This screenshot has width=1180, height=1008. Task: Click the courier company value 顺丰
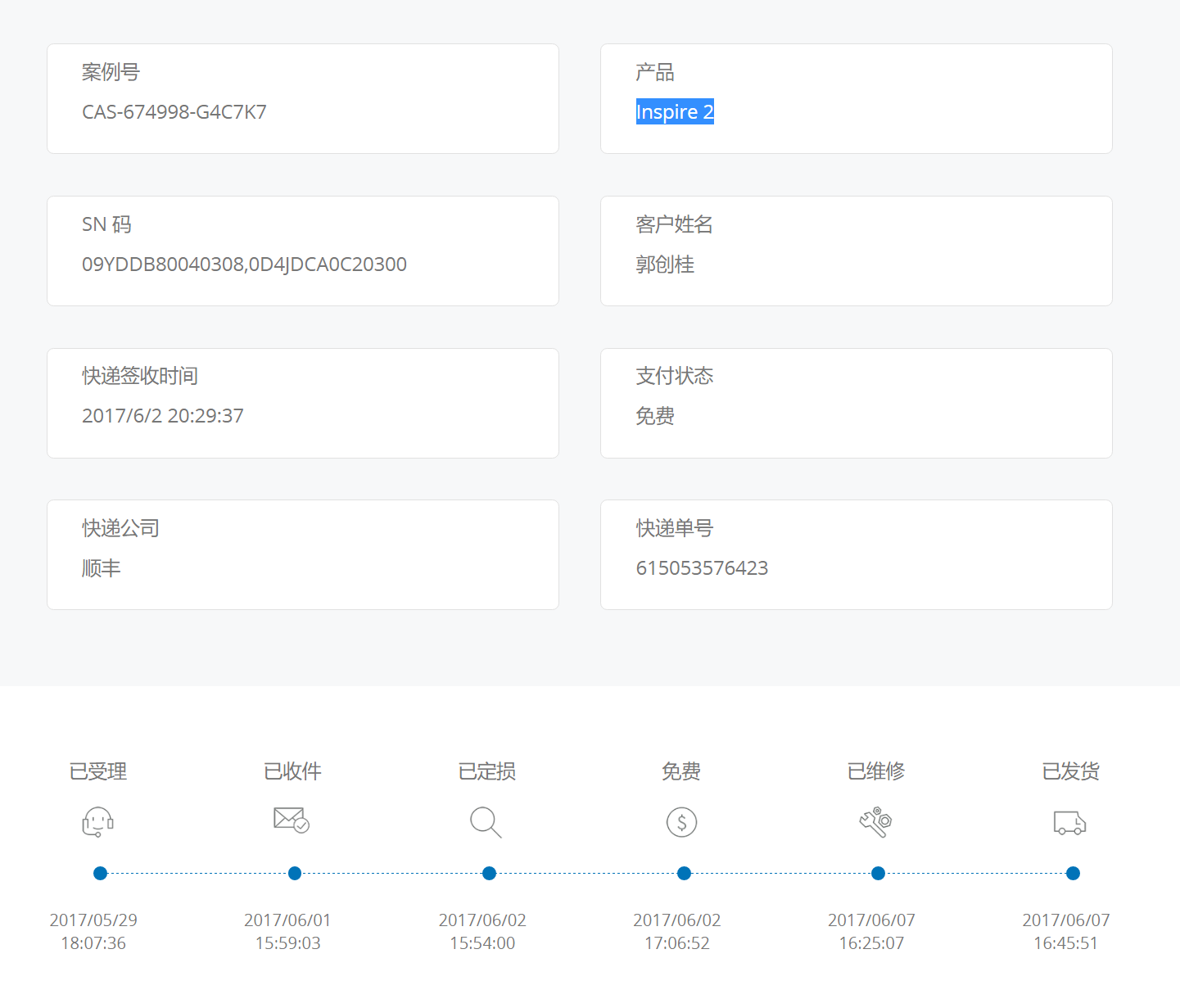102,568
